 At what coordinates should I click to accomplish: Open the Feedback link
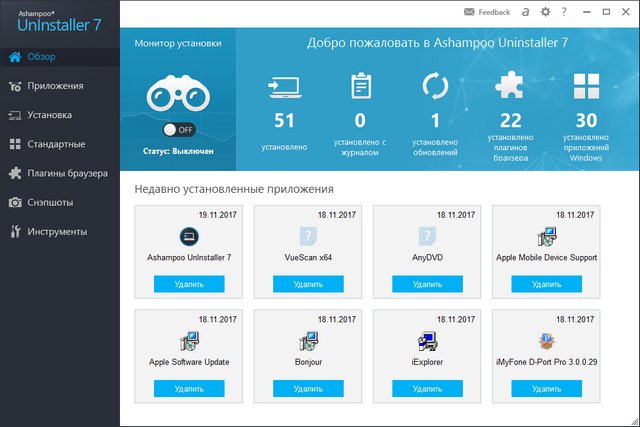pyautogui.click(x=487, y=12)
